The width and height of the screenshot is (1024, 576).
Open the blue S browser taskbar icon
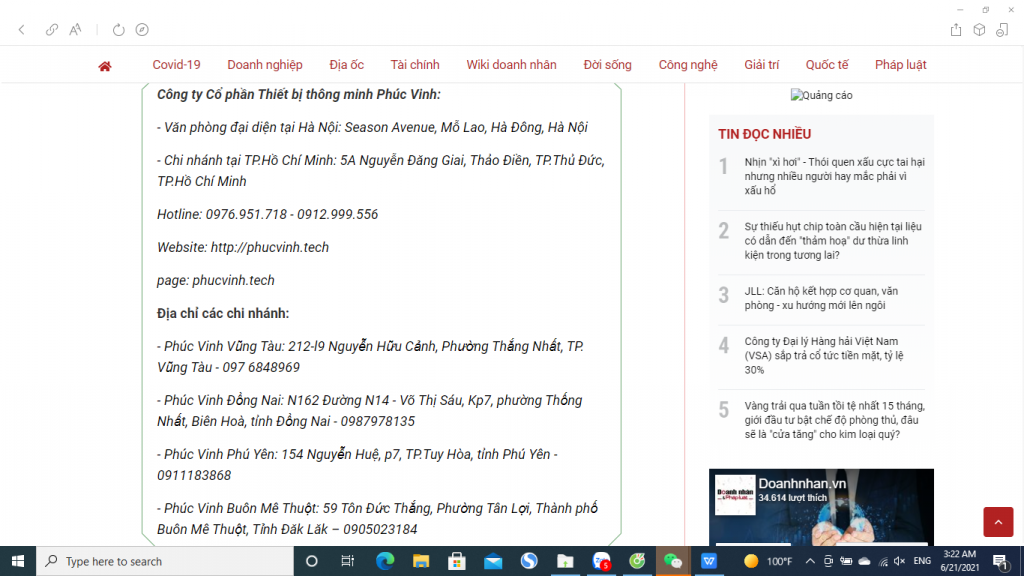click(529, 561)
